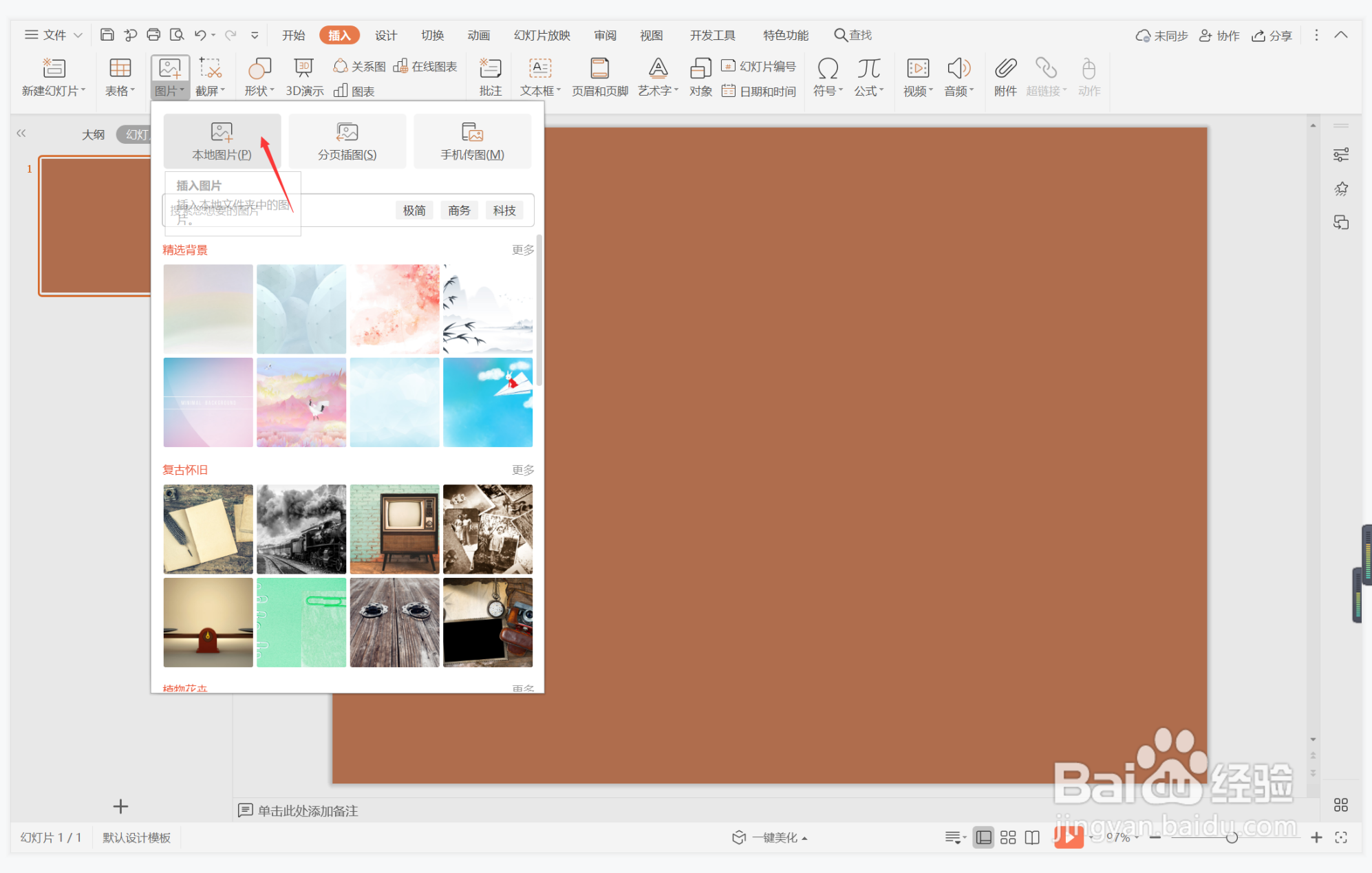Click the zoom slider handle
This screenshot has width=1372, height=873.
[x=1232, y=837]
